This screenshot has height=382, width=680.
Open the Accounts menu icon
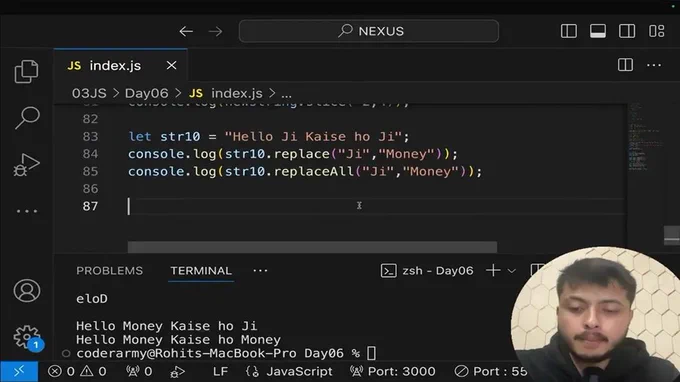tap(27, 291)
